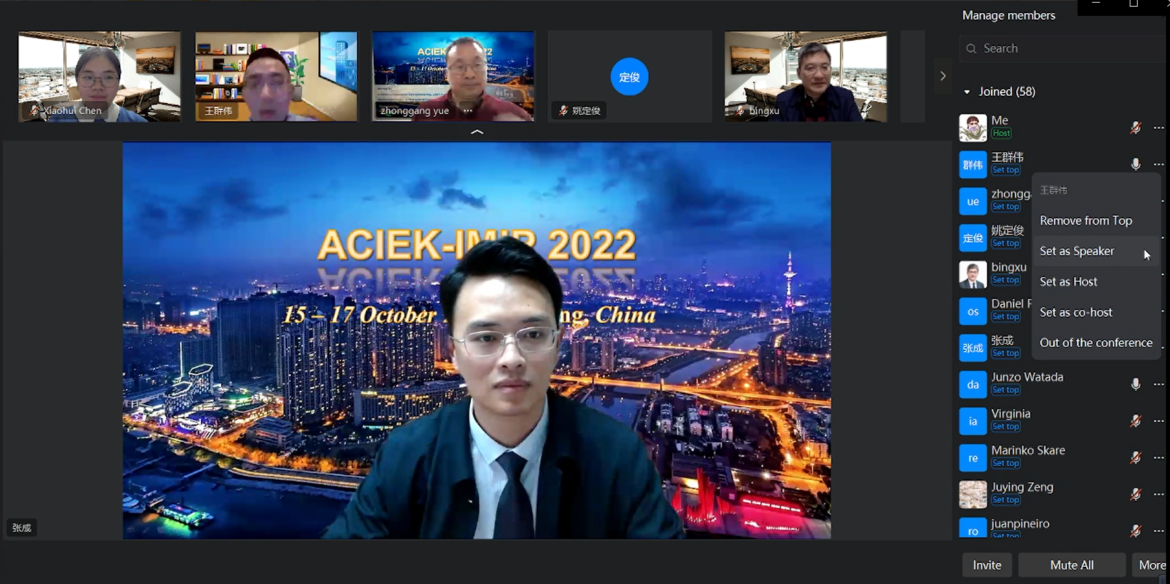Select zhonggang yue's video thumbnail
Viewport: 1170px width, 584px height.
coord(453,76)
